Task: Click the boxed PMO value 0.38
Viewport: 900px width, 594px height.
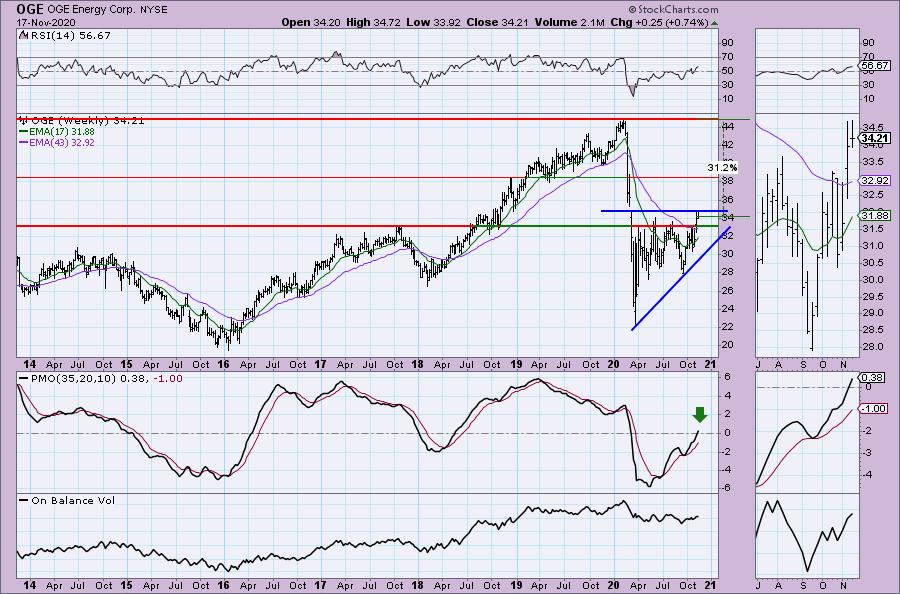Action: 873,377
